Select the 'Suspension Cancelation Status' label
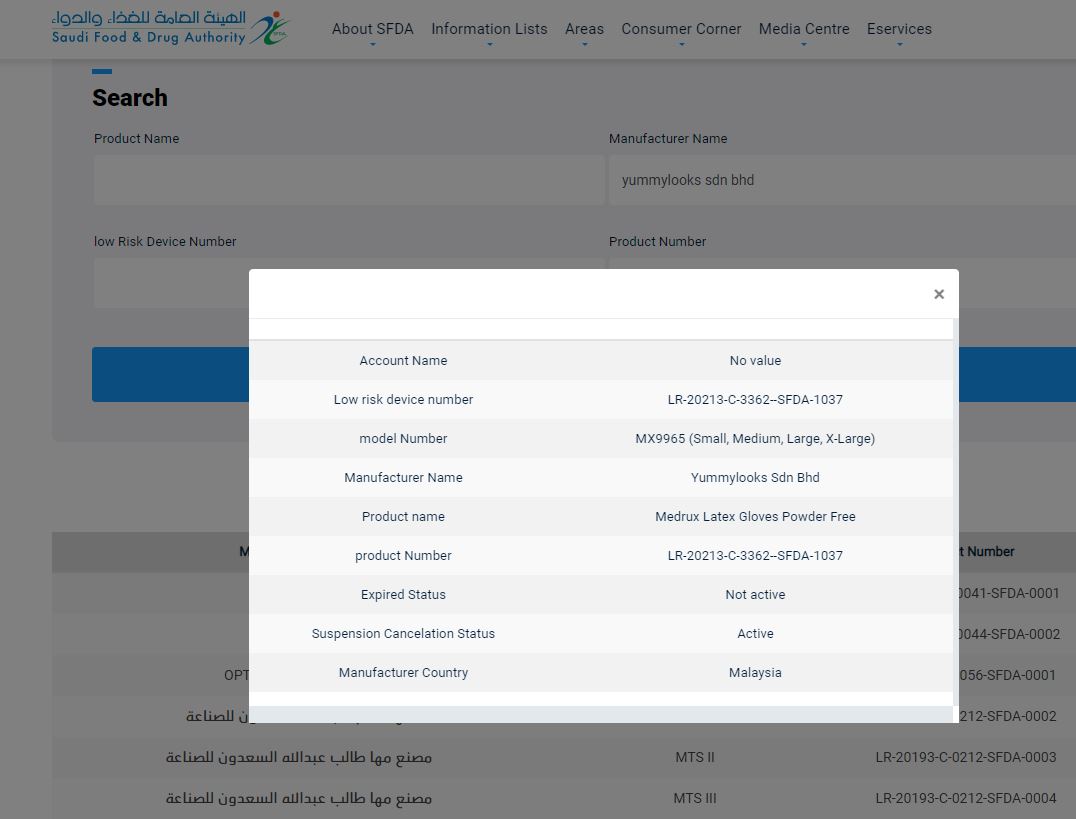Viewport: 1076px width, 819px height. pyautogui.click(x=403, y=634)
